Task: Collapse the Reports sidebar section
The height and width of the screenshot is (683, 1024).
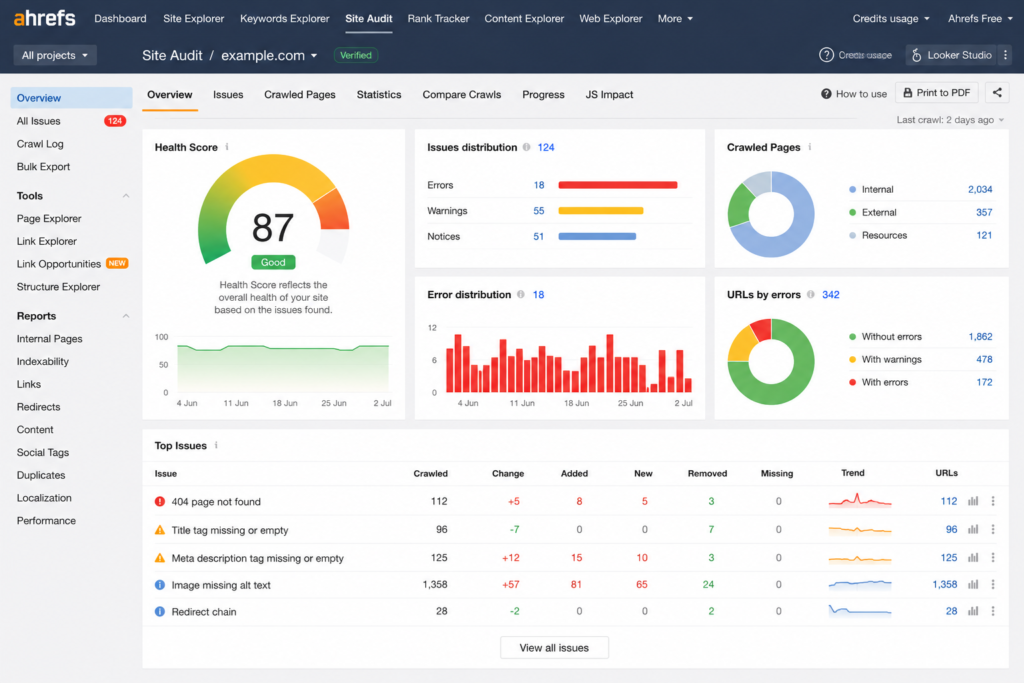Action: [x=125, y=316]
